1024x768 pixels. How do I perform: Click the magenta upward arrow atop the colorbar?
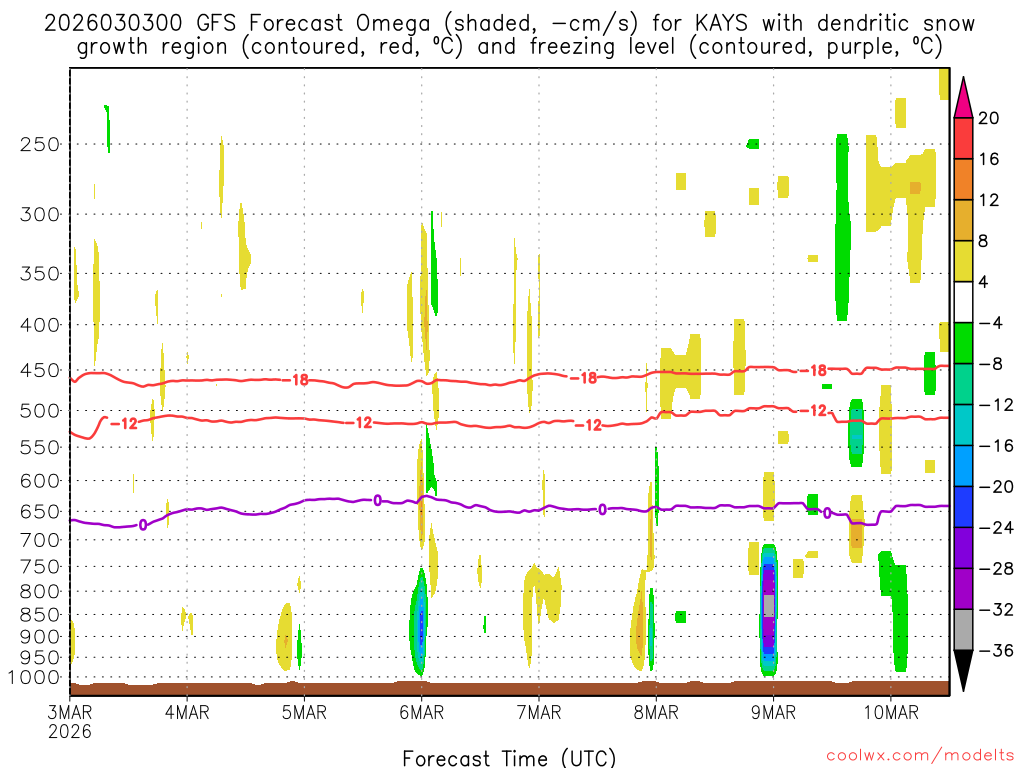(963, 97)
